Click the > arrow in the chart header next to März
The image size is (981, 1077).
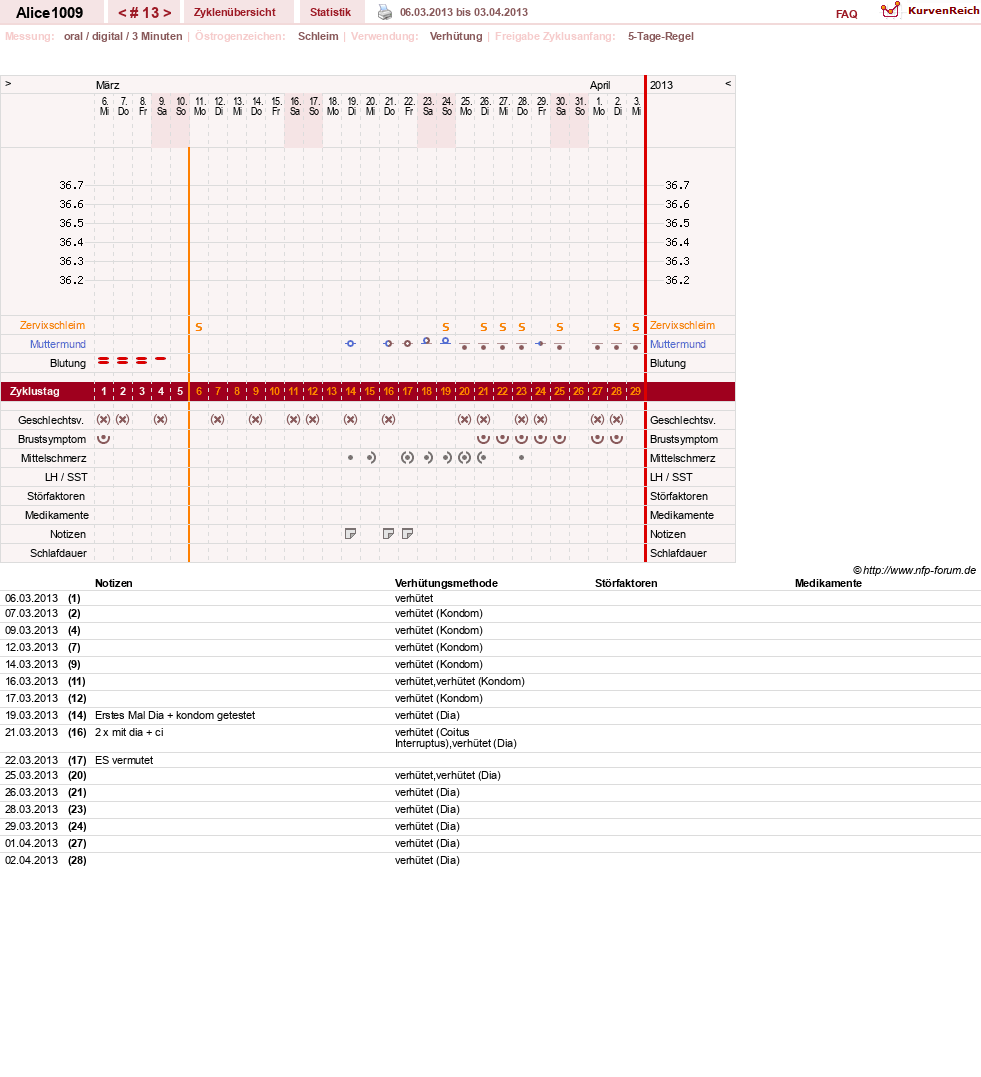8,84
